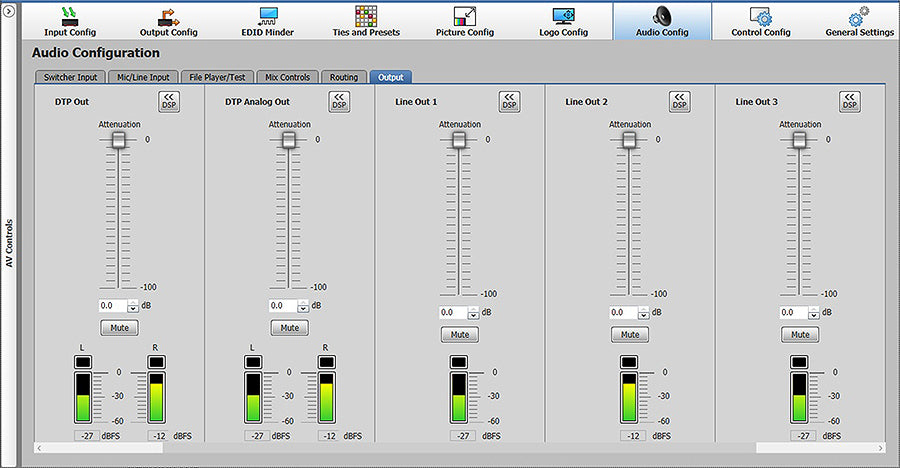Click Line Out 3 dB spinner arrows

coord(814,313)
